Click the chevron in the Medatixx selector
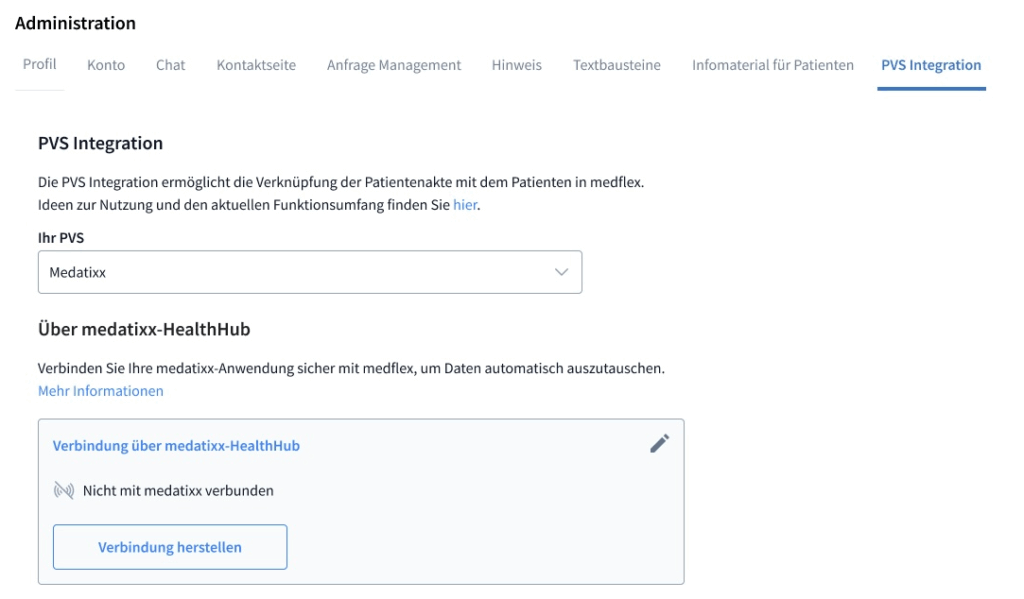This screenshot has width=1024, height=599. (x=560, y=271)
